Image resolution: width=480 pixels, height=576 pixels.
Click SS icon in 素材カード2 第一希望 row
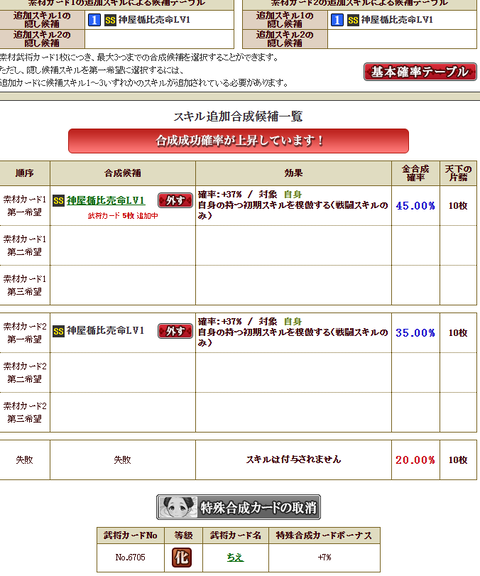(58, 331)
